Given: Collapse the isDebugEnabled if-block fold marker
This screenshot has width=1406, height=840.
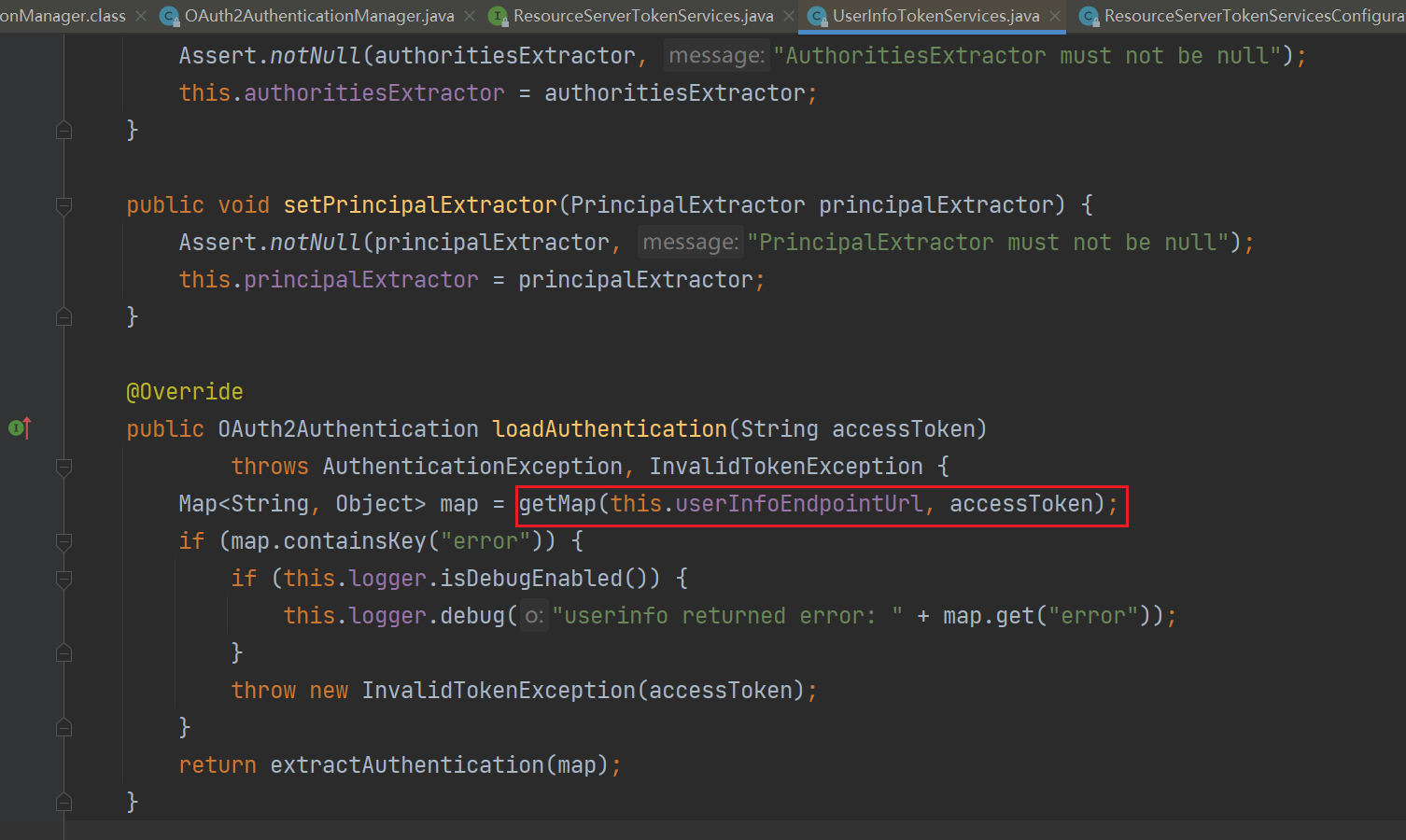Looking at the screenshot, I should pyautogui.click(x=63, y=579).
